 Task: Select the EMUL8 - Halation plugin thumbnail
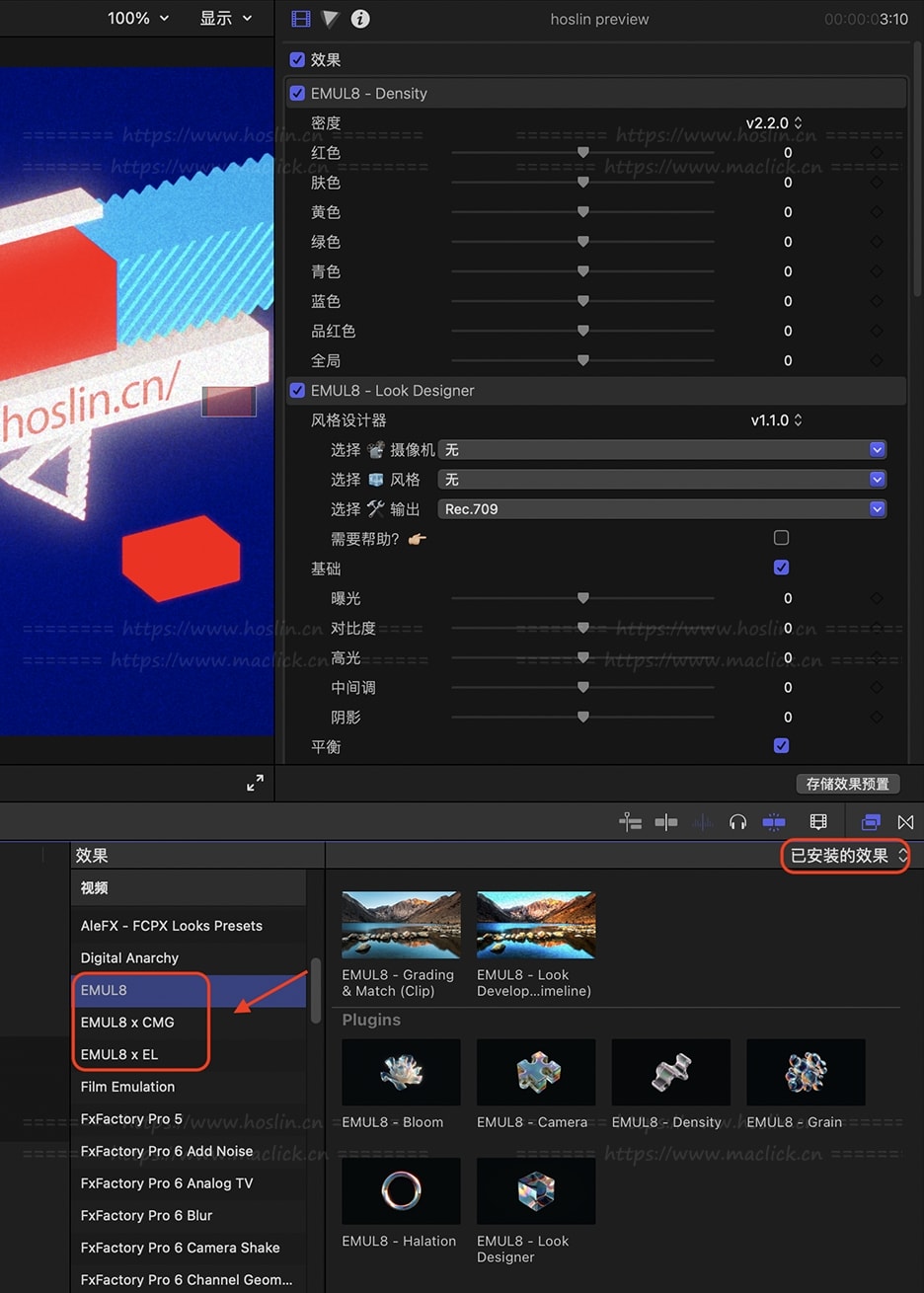pos(401,1190)
